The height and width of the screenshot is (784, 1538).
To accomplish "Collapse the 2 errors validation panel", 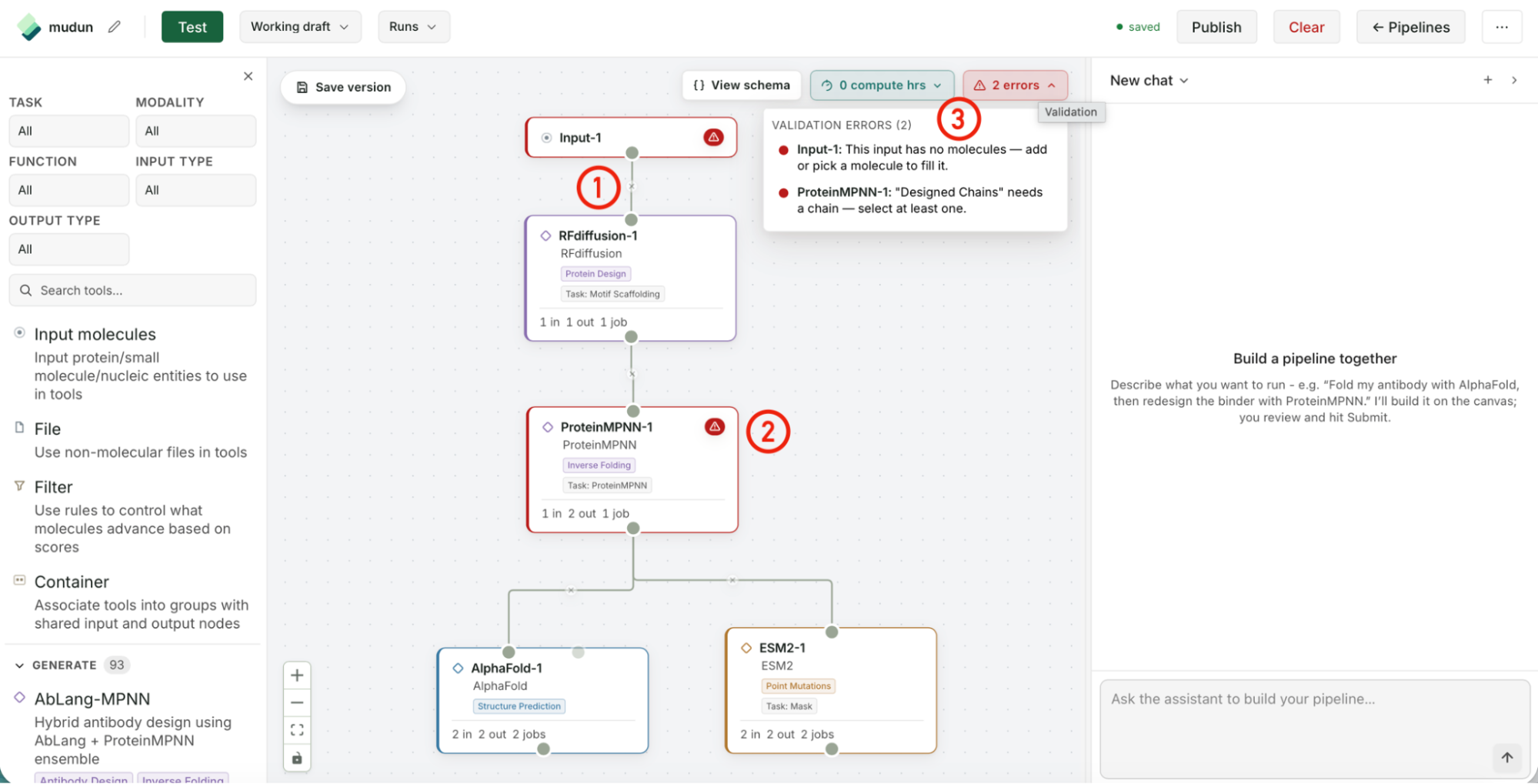I will click(1015, 85).
